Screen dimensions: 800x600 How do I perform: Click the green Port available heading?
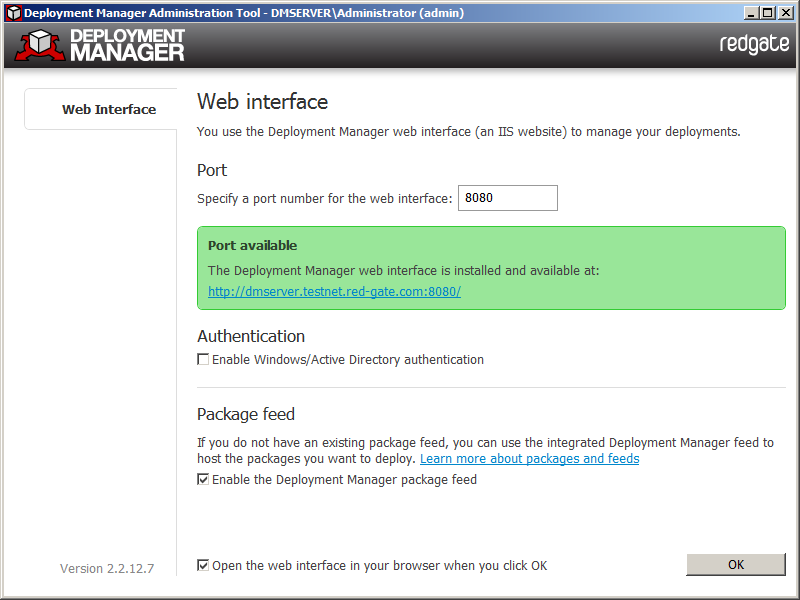252,245
